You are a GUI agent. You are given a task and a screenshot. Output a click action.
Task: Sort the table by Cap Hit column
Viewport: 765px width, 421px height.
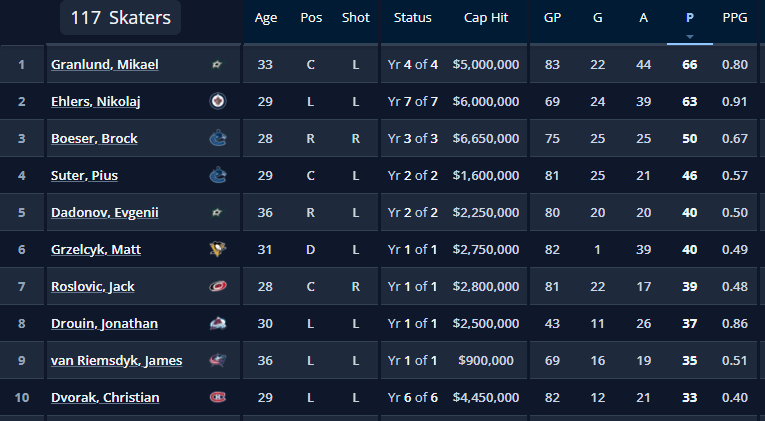[486, 18]
